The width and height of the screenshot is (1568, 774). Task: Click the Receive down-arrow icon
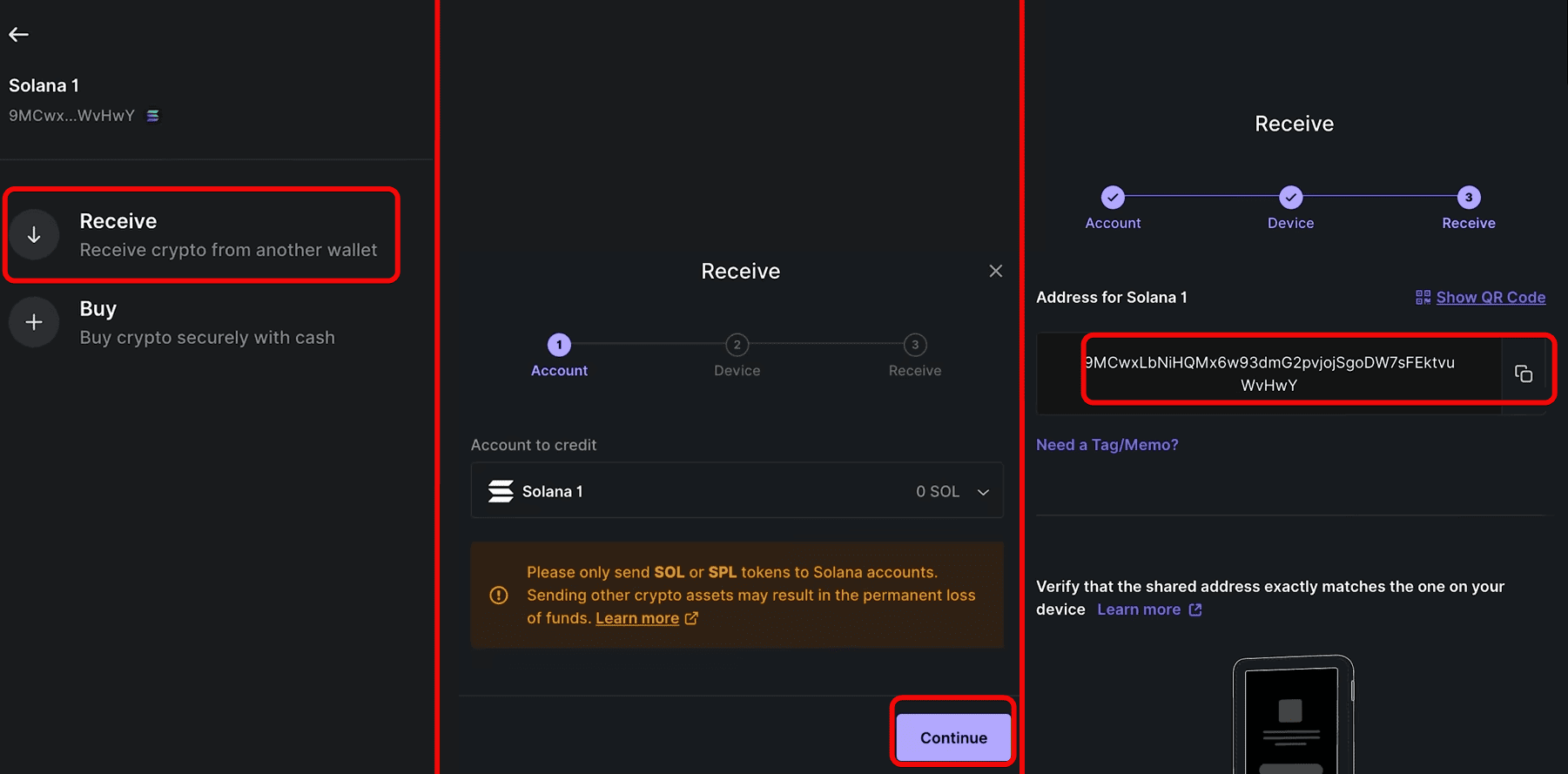[x=34, y=235]
